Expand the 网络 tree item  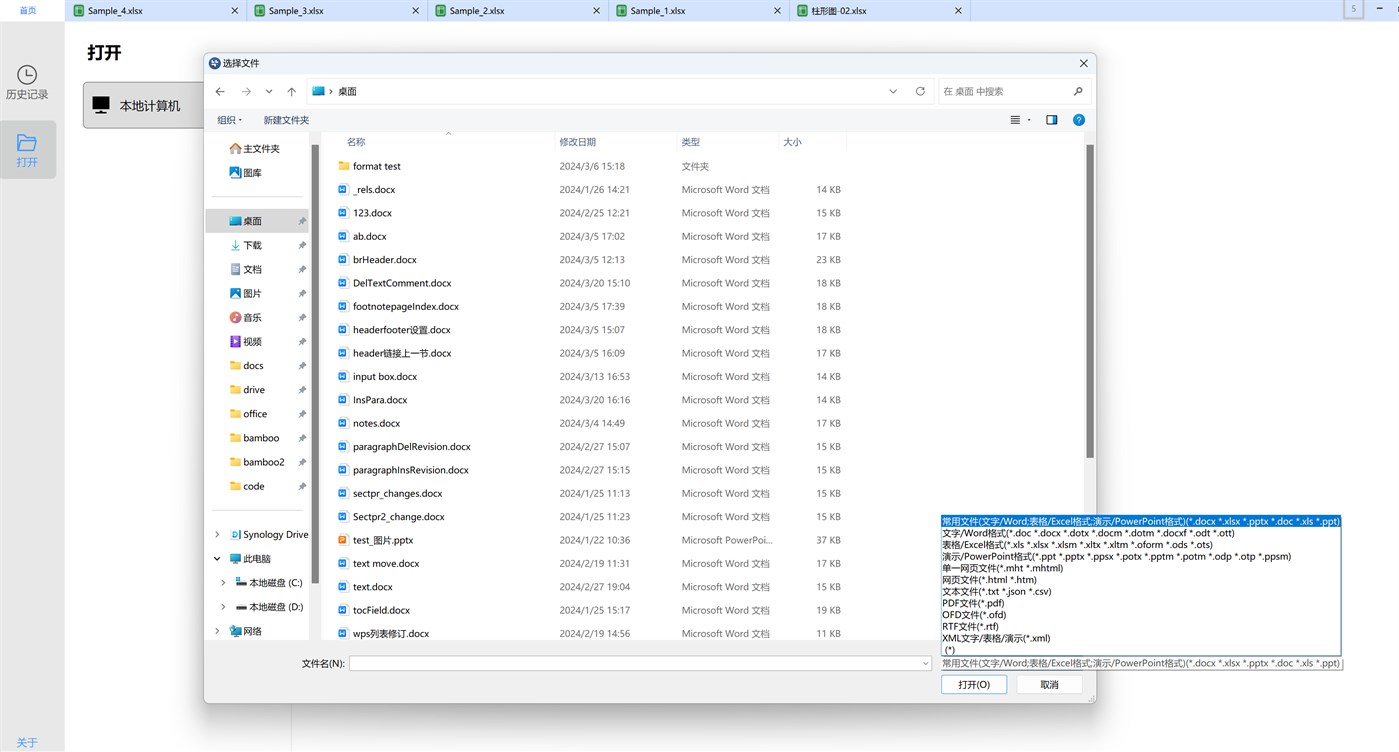[x=216, y=630]
